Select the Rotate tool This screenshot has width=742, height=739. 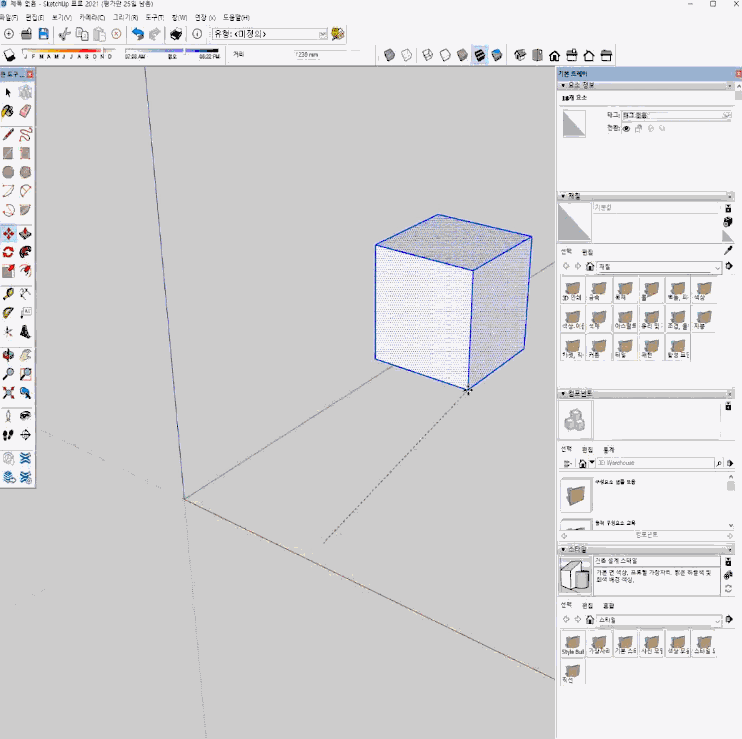8,252
